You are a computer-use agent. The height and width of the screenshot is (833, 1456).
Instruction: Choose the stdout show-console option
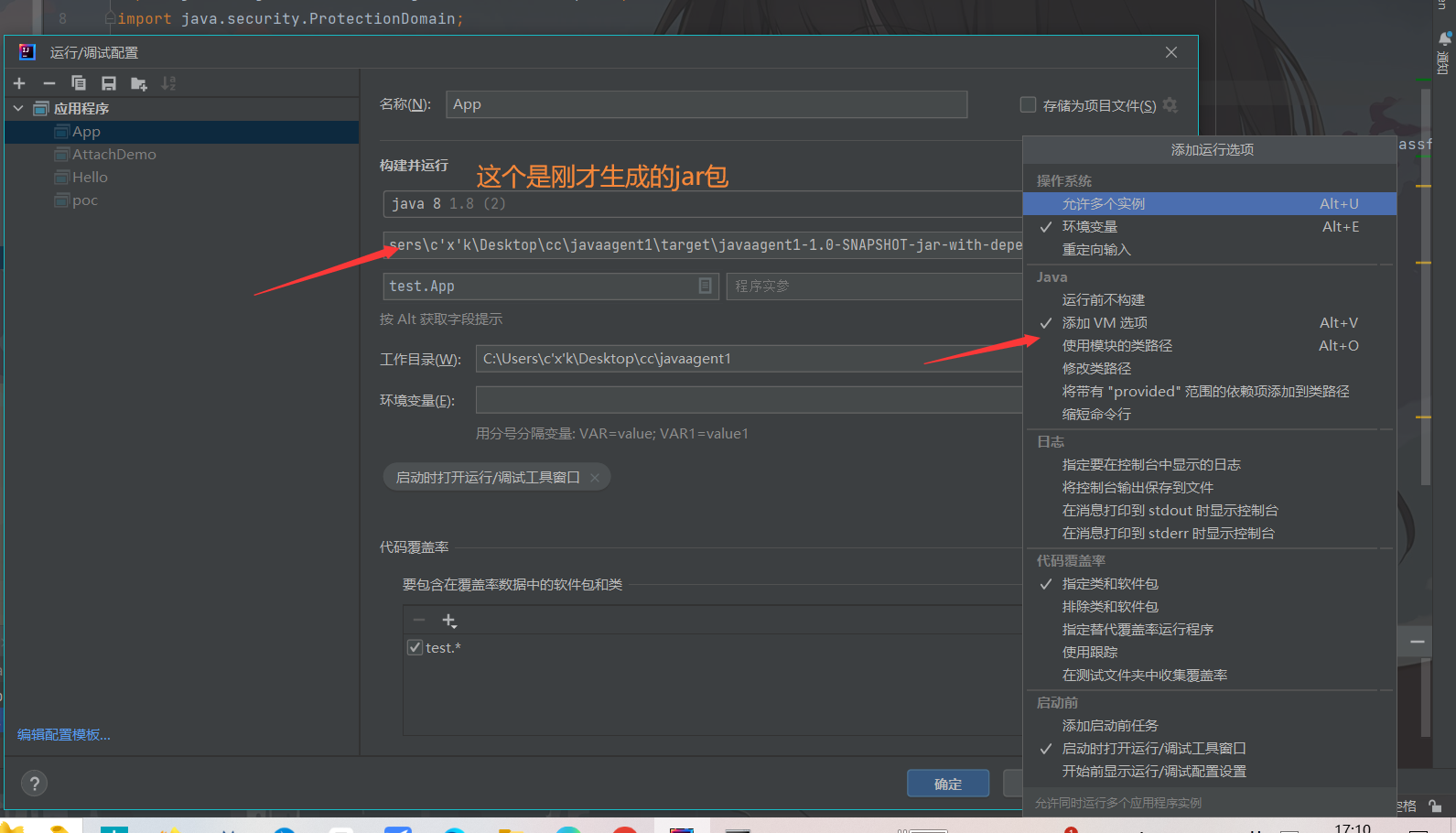1210,510
